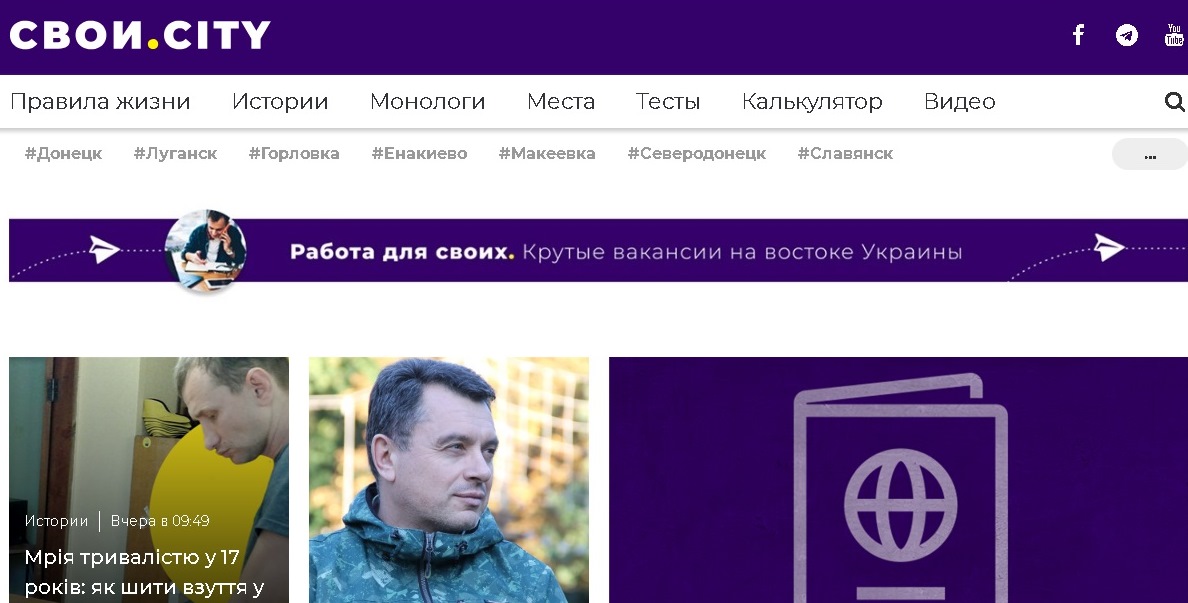
Task: Go to the Истории section
Action: [x=280, y=102]
